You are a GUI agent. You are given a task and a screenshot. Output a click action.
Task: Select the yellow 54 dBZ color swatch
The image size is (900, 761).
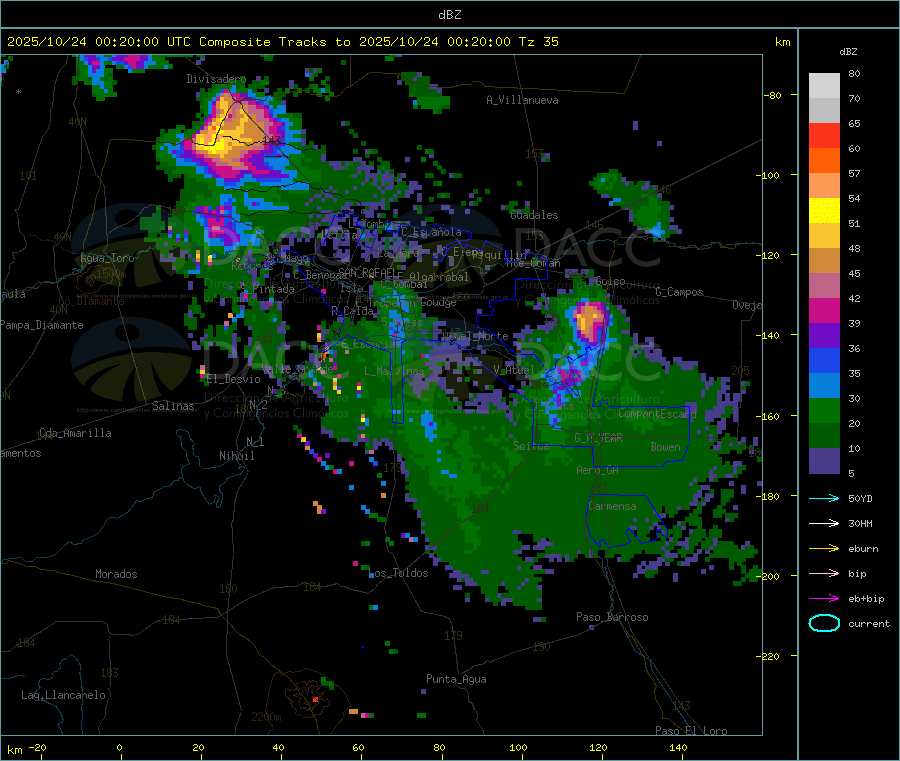click(x=824, y=211)
